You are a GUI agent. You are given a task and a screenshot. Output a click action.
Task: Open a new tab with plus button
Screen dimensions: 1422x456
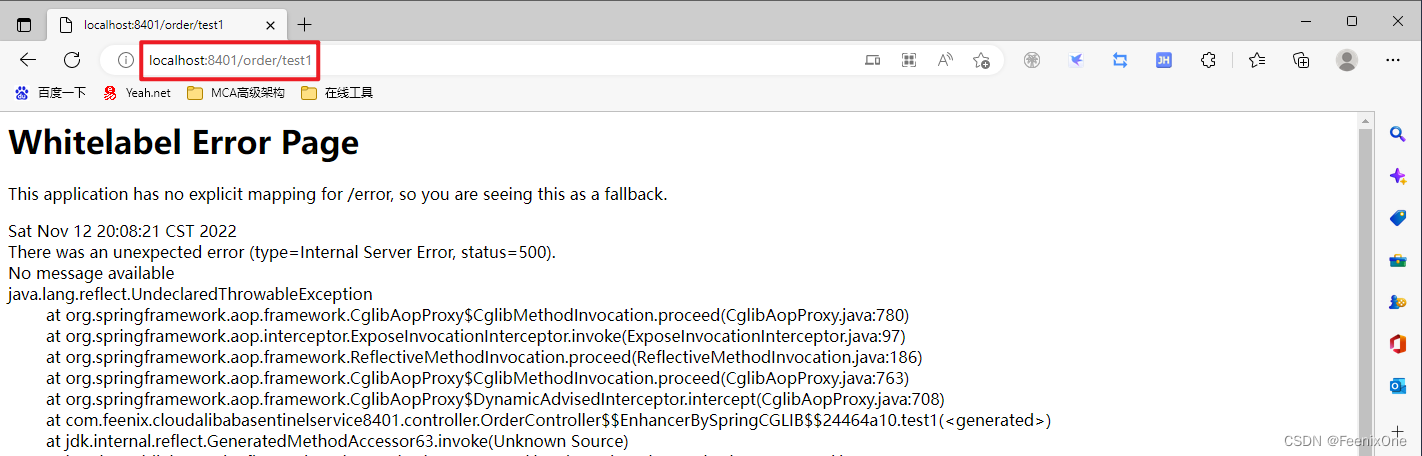305,24
